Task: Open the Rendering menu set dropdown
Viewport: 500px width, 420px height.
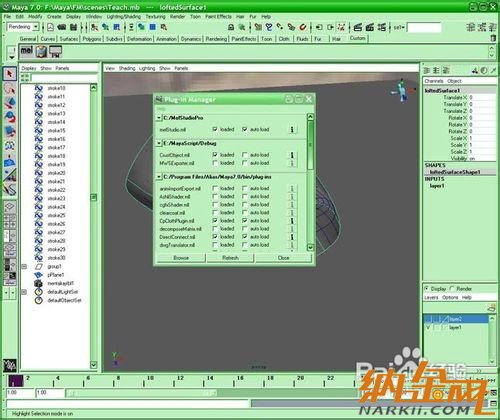Action: coord(23,27)
